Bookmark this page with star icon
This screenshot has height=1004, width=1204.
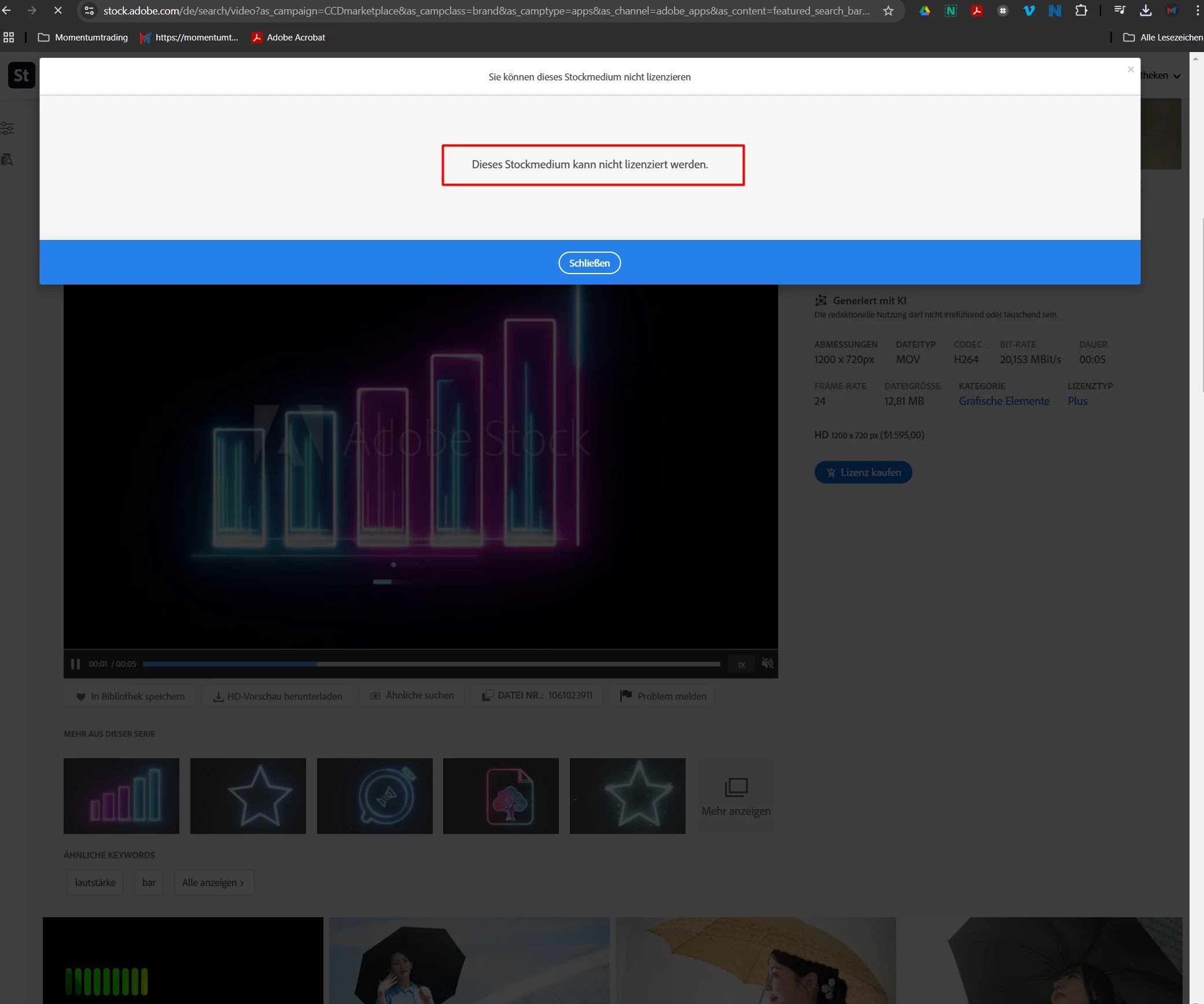click(x=888, y=10)
